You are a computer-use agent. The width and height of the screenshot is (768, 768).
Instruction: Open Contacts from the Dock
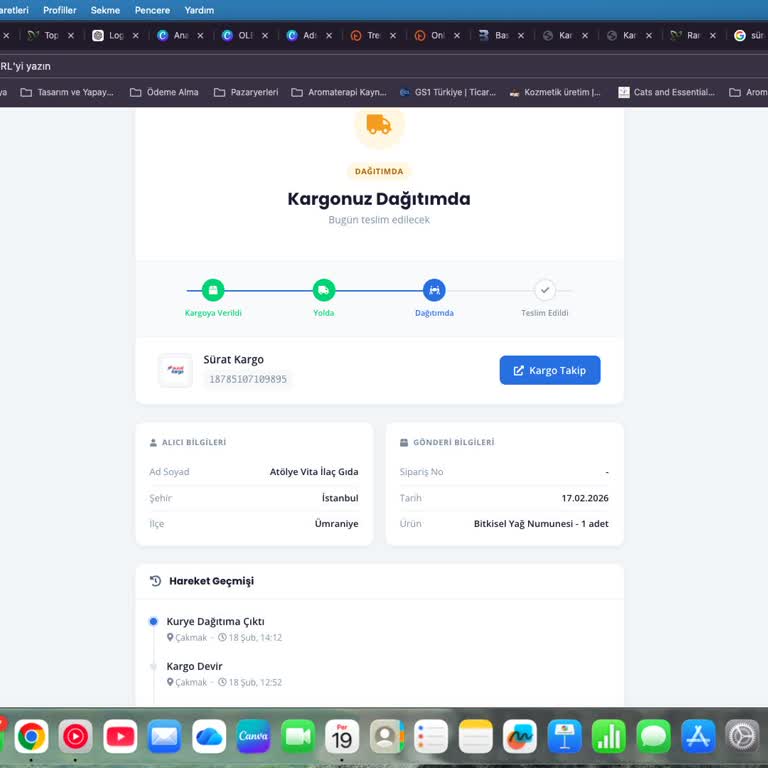click(386, 736)
